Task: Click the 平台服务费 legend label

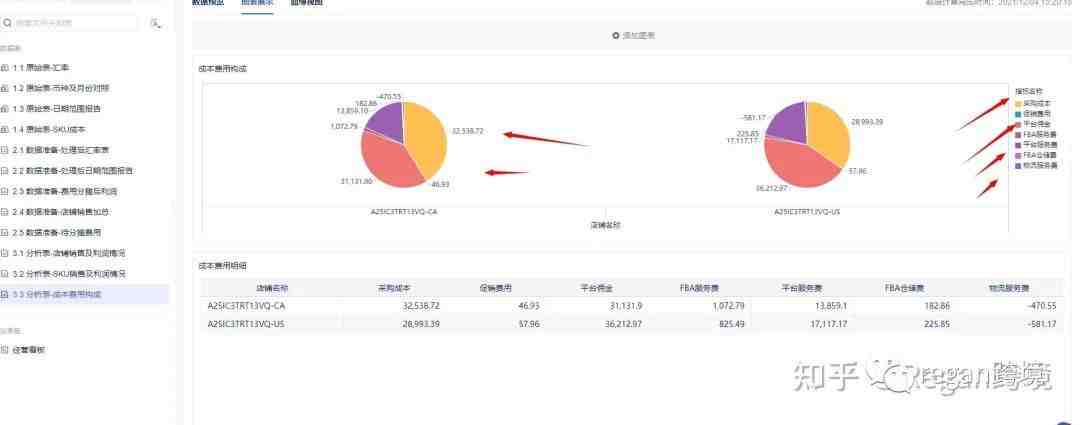Action: pos(1040,145)
